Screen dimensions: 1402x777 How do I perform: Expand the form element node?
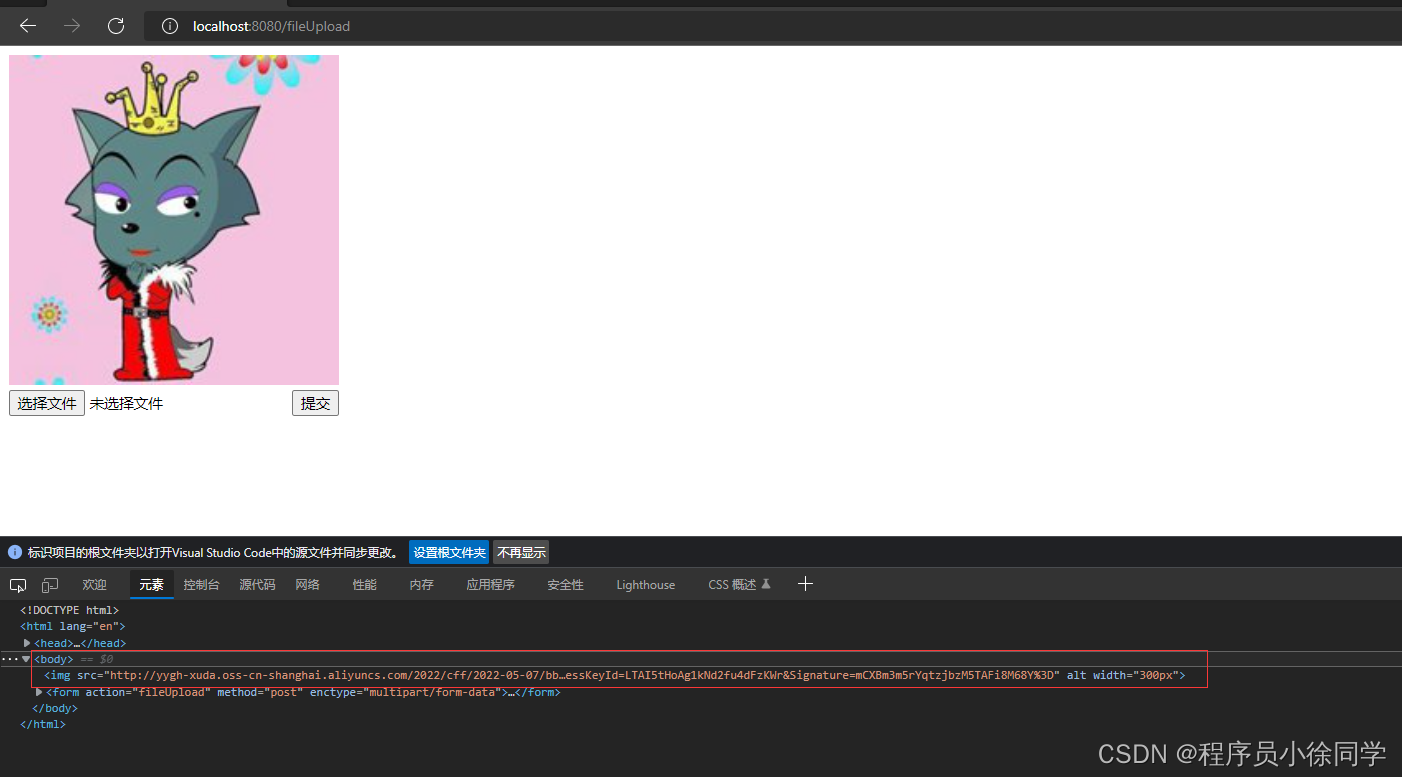(39, 691)
